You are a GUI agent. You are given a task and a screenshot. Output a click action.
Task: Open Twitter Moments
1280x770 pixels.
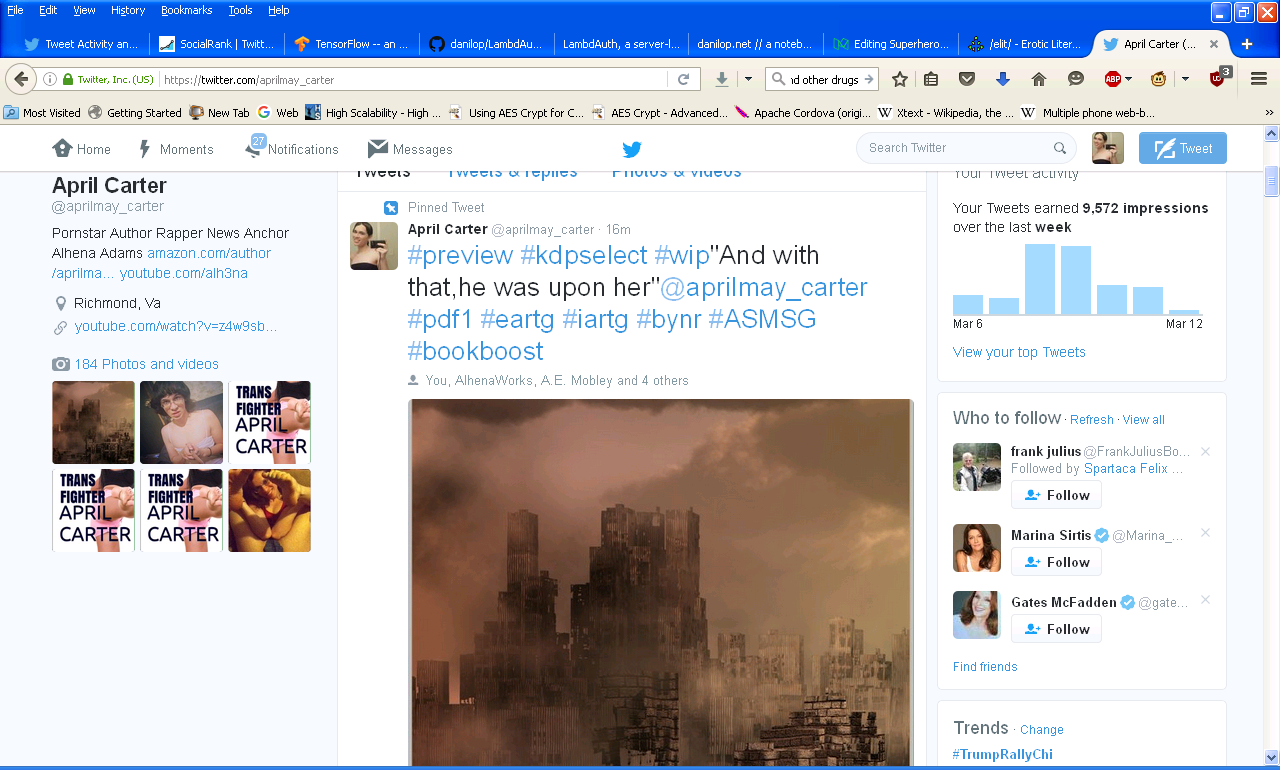[x=175, y=149]
